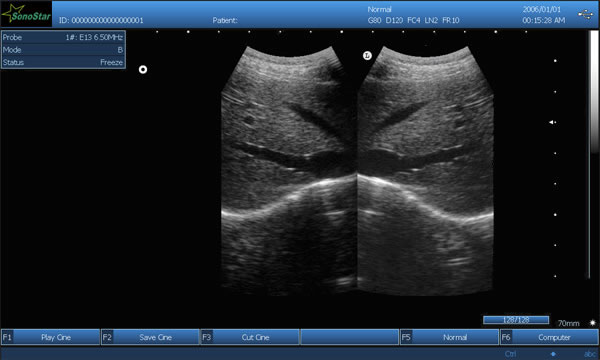This screenshot has width=600, height=360.
Task: Select the Play Cine button
Action: 51,337
